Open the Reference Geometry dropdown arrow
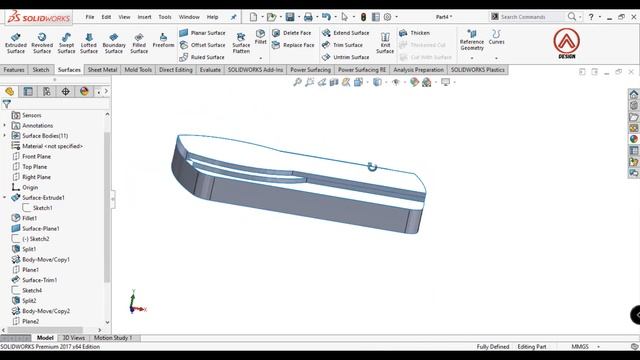Screen dimensions: 640x360 tap(472, 58)
